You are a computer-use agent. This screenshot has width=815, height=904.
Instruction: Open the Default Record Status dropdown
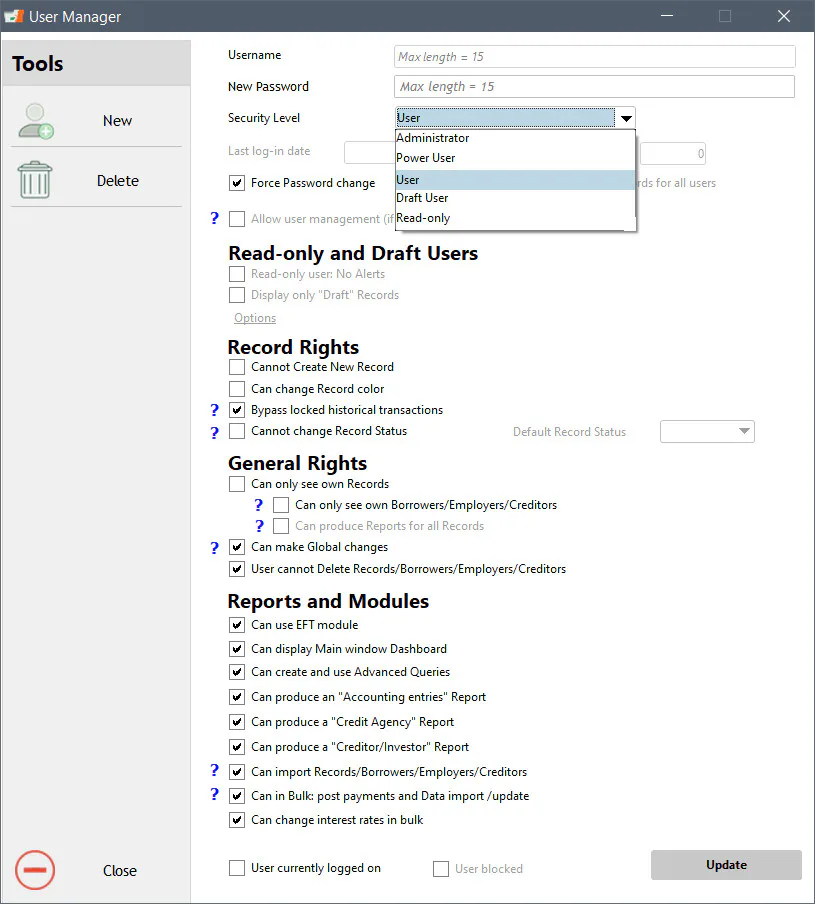pos(707,431)
